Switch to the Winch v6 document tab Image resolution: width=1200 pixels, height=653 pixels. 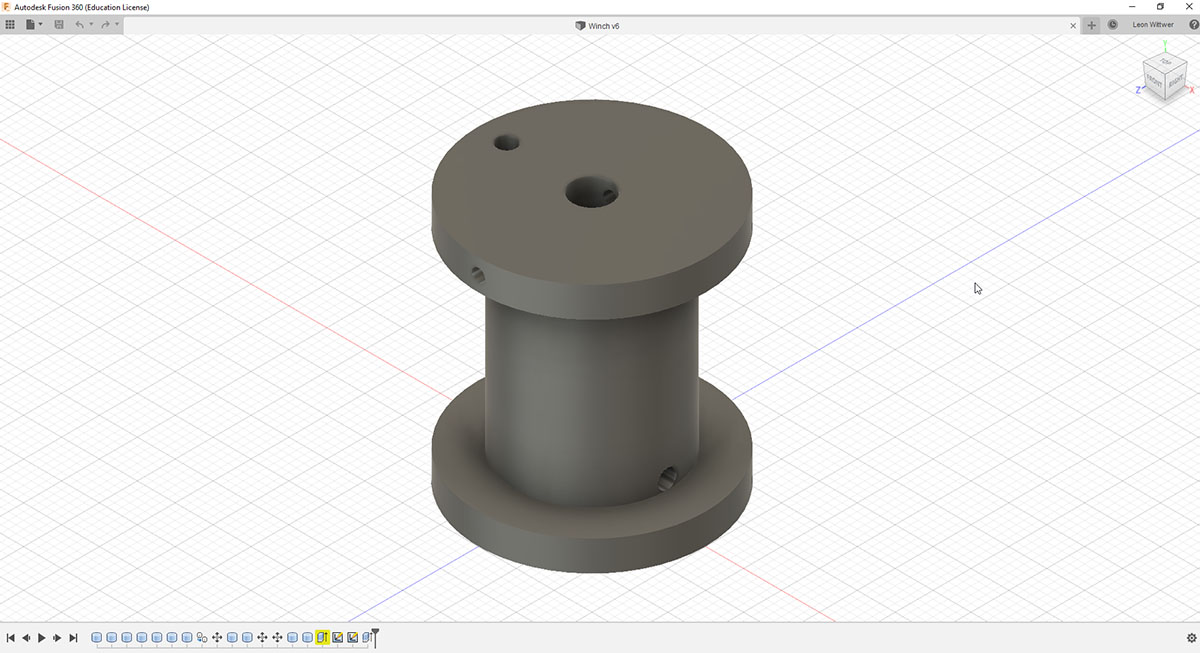598,25
